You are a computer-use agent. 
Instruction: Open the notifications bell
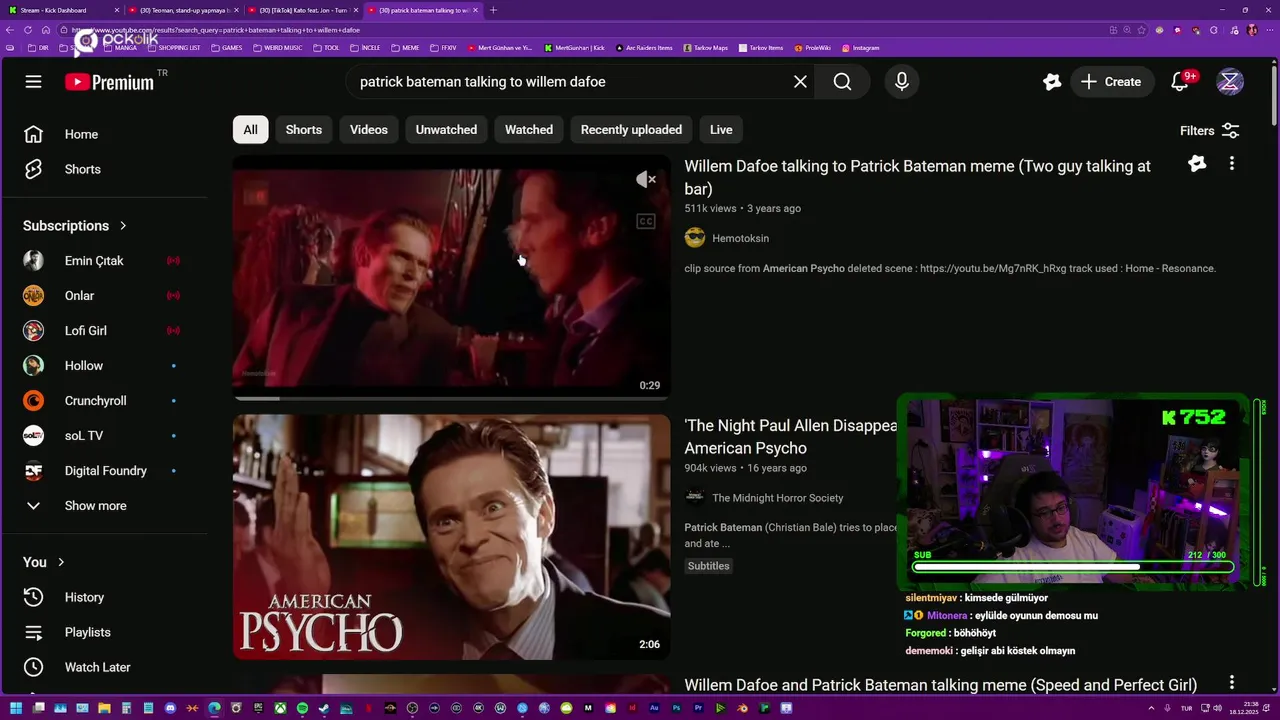(x=1180, y=82)
